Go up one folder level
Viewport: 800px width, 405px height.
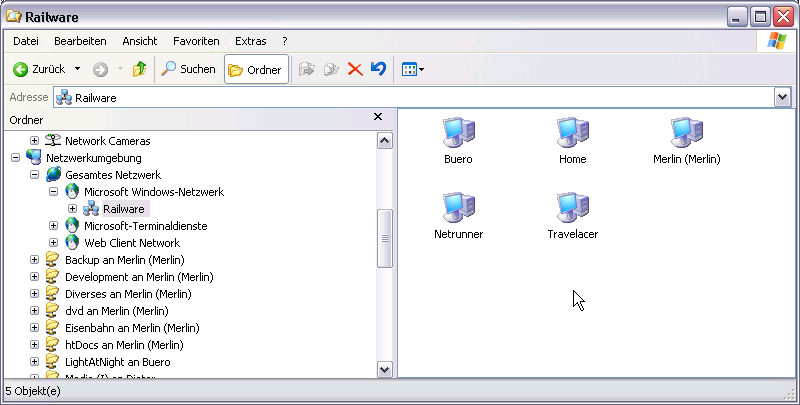[x=139, y=69]
